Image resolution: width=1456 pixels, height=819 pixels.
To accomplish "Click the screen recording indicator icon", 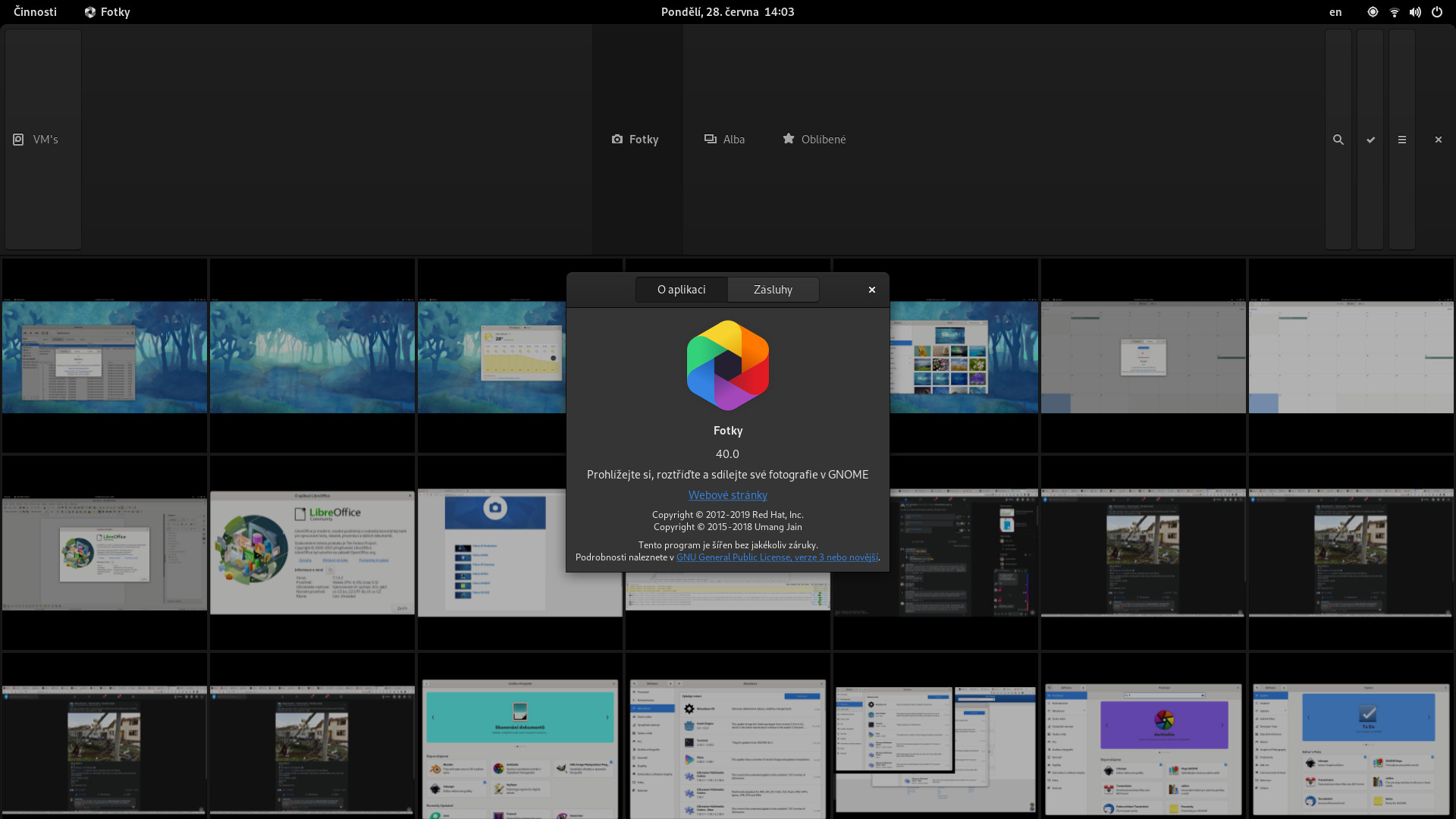I will pyautogui.click(x=1373, y=12).
